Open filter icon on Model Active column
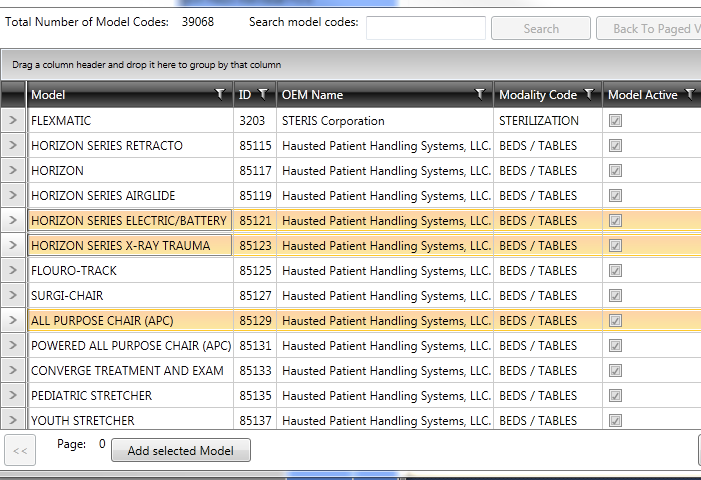 [x=690, y=95]
